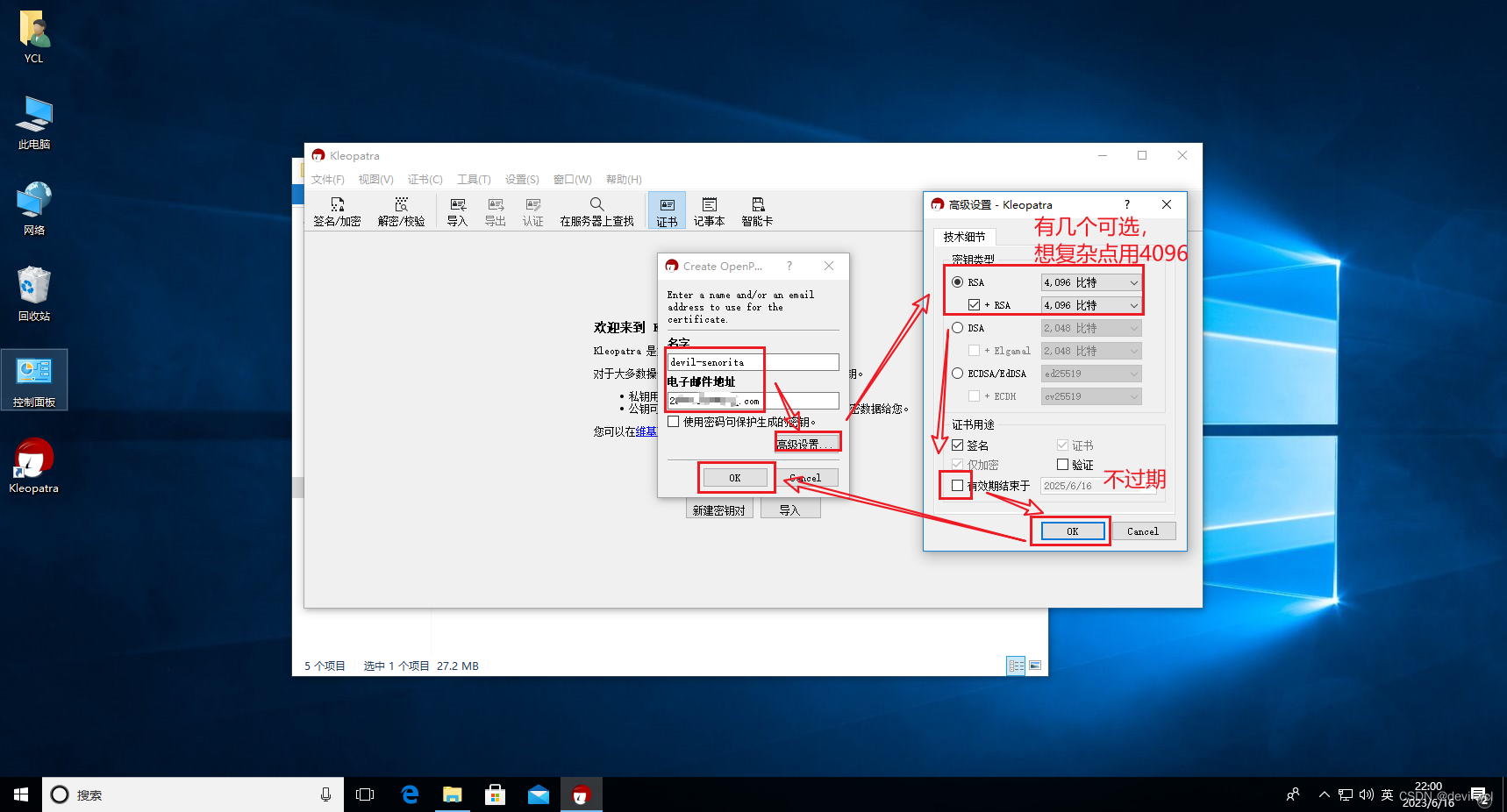Open the Mail app from the taskbar
This screenshot has height=812, width=1507.
point(538,794)
